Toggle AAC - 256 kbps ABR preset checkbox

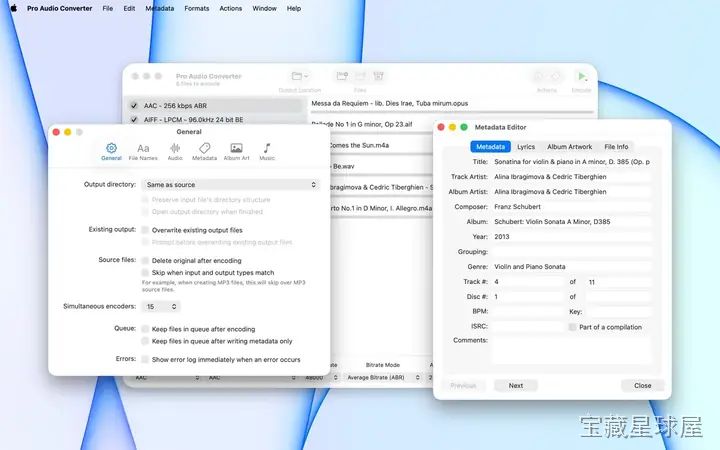coord(134,106)
